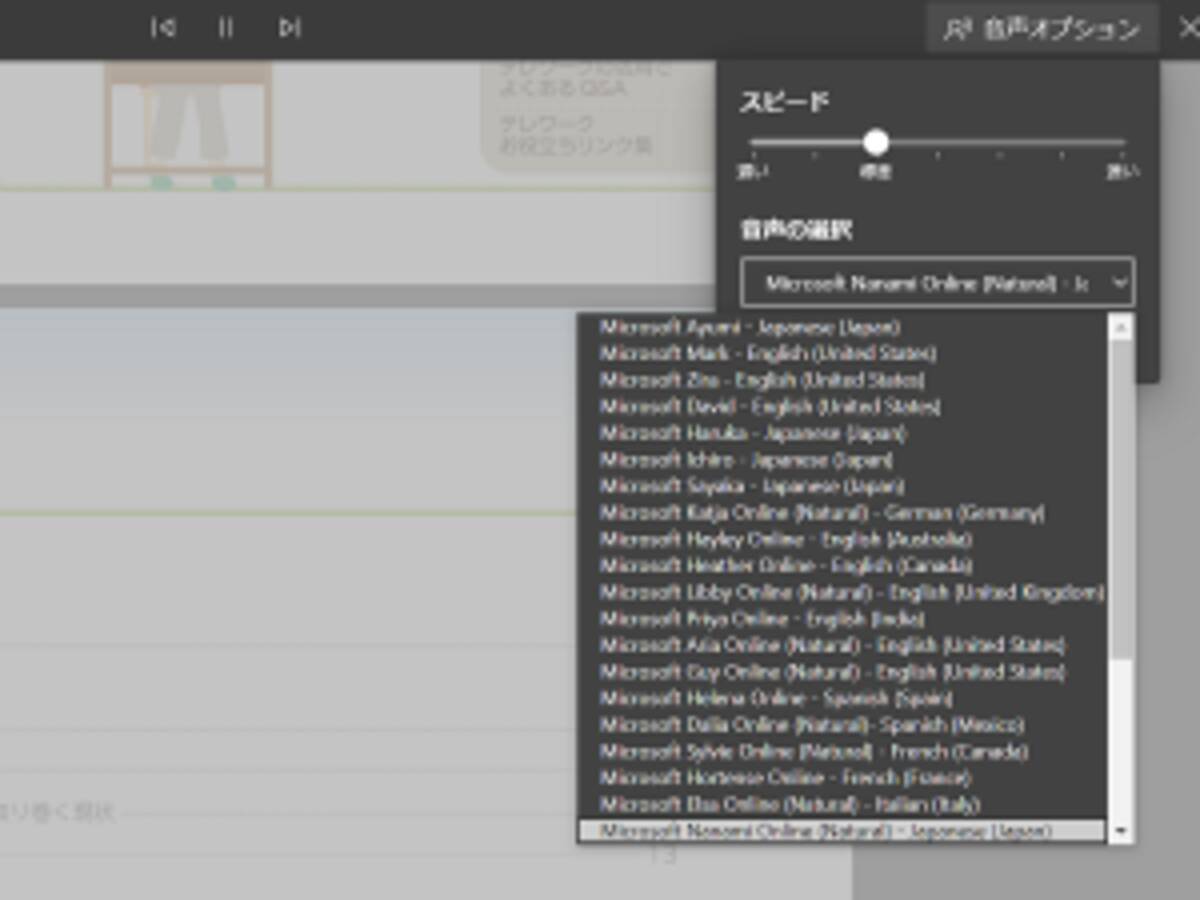
Task: Skip to the next paragraph
Action: 289,28
